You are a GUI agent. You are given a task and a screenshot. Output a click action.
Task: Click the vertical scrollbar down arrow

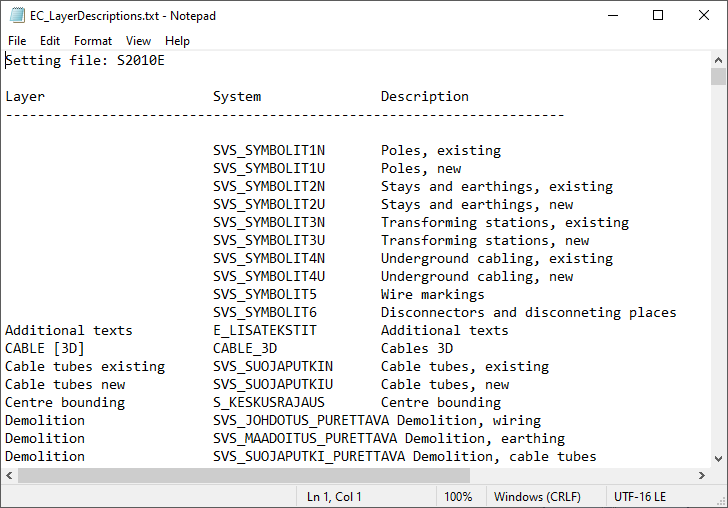point(718,458)
